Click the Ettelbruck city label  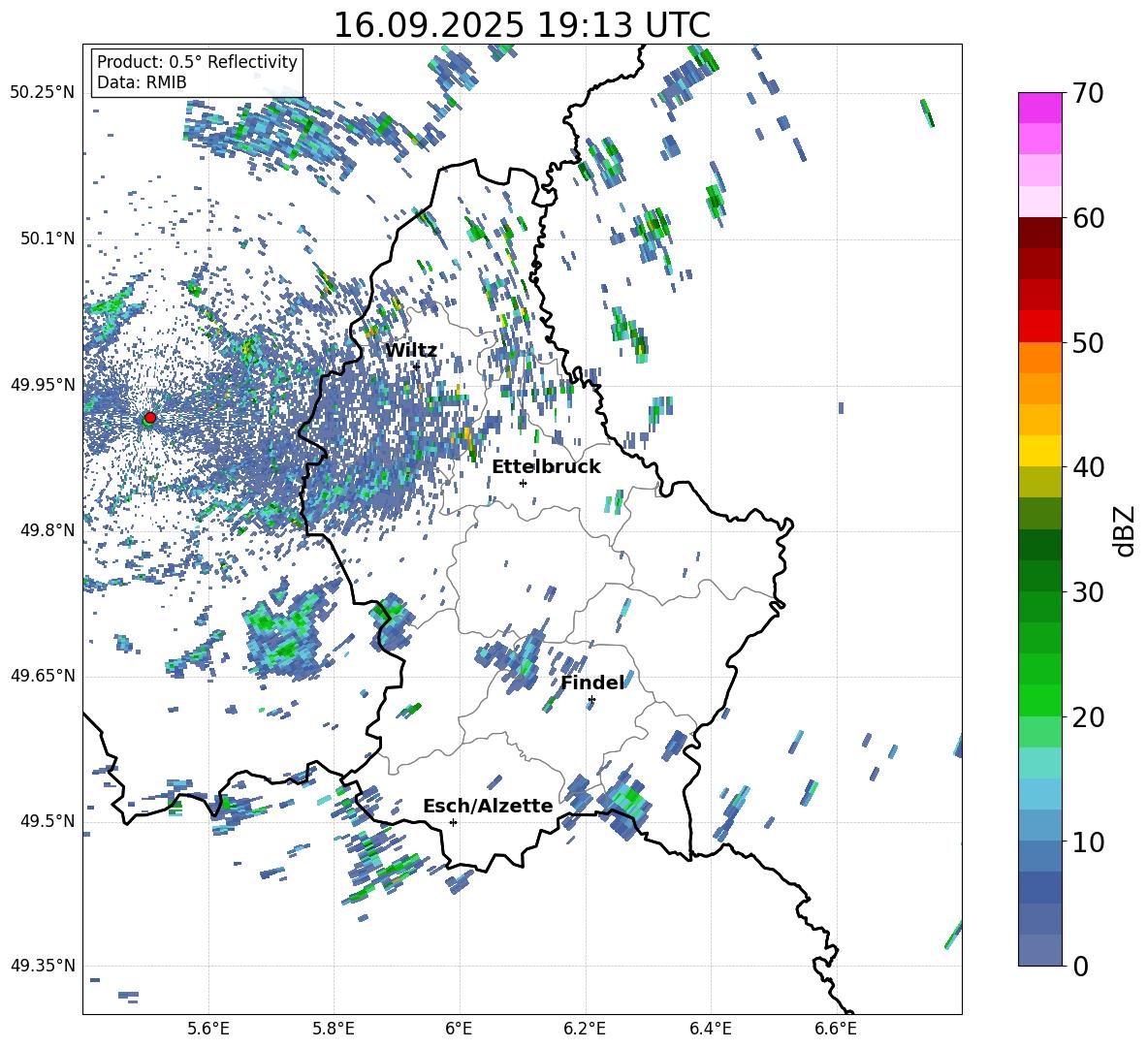[546, 467]
